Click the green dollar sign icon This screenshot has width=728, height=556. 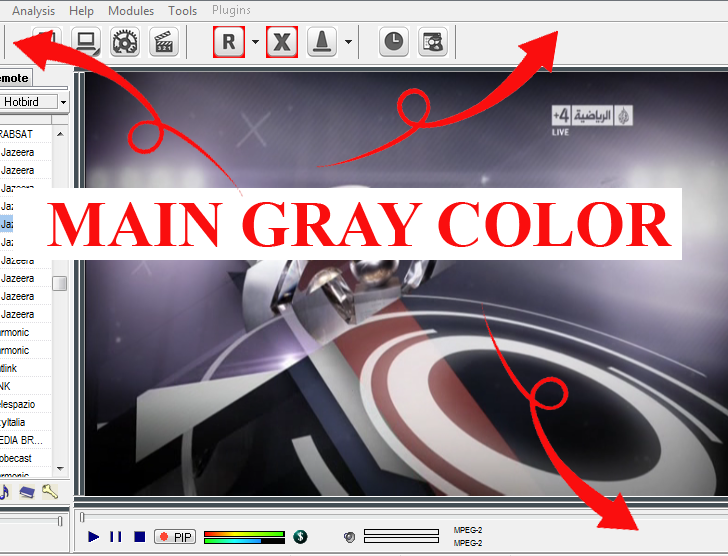[x=300, y=537]
